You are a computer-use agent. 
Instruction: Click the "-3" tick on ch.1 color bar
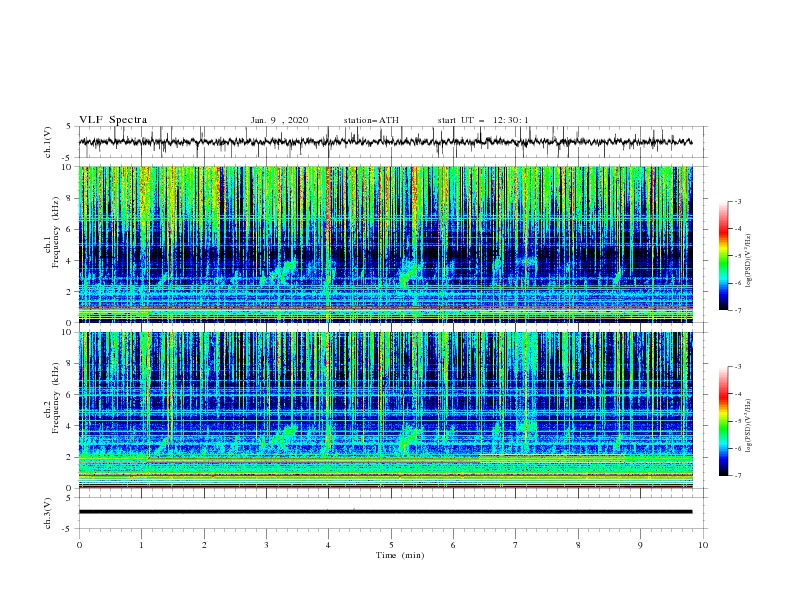(x=737, y=202)
